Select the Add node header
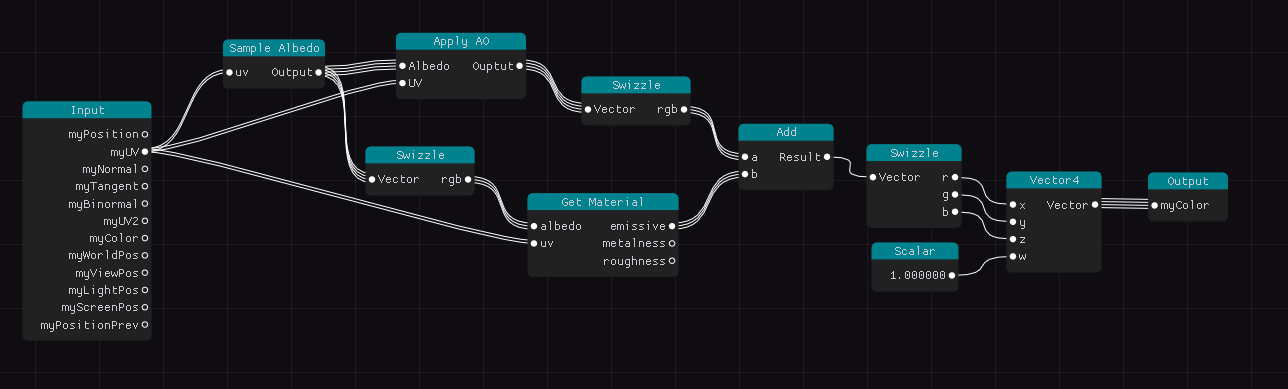Screen dimensions: 1288x389 786,132
